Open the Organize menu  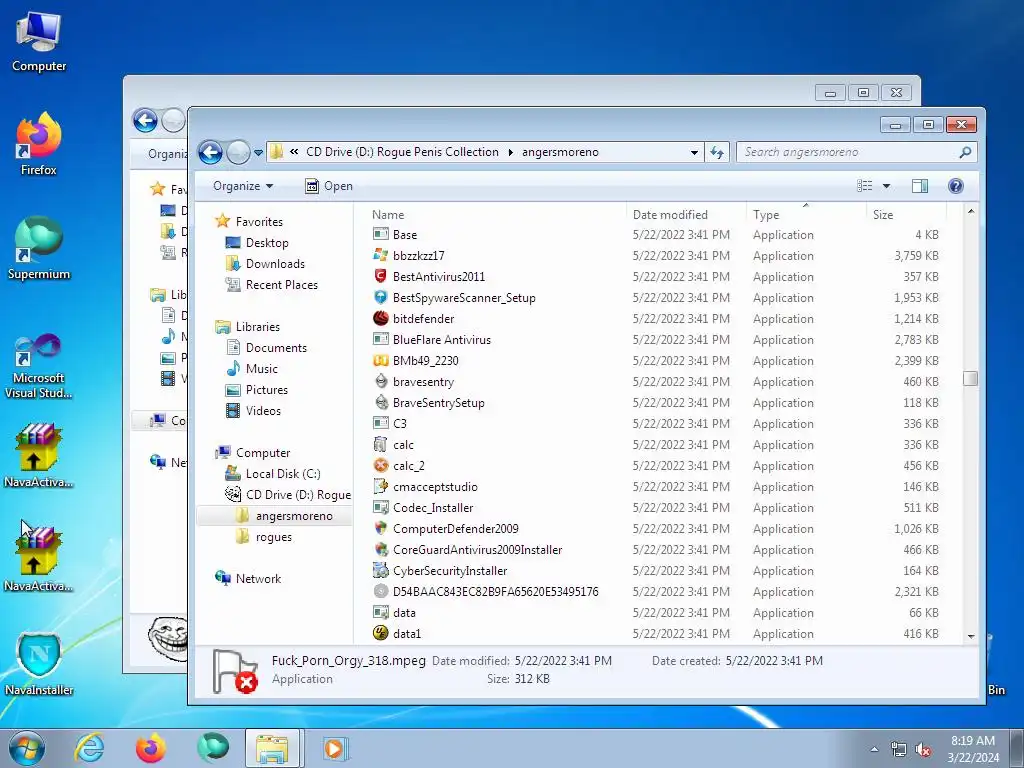(243, 186)
